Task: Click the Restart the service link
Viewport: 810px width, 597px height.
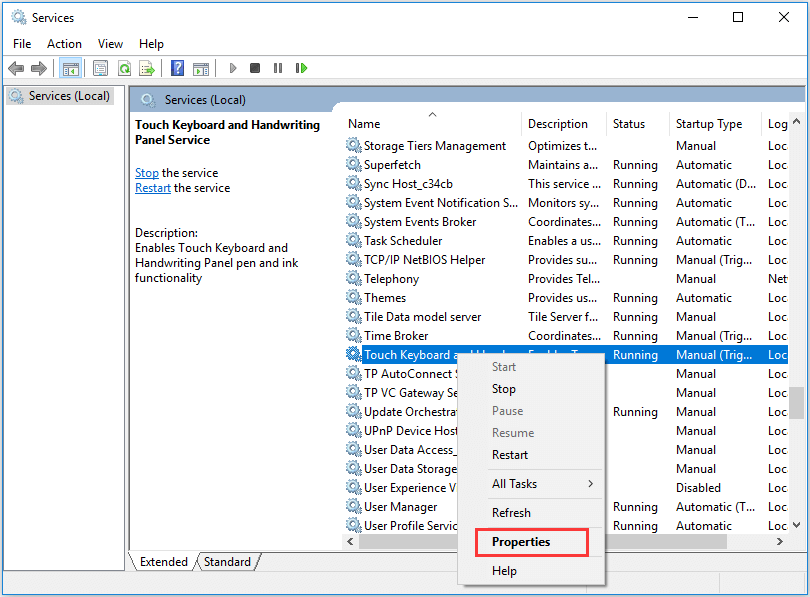Action: click(x=153, y=188)
